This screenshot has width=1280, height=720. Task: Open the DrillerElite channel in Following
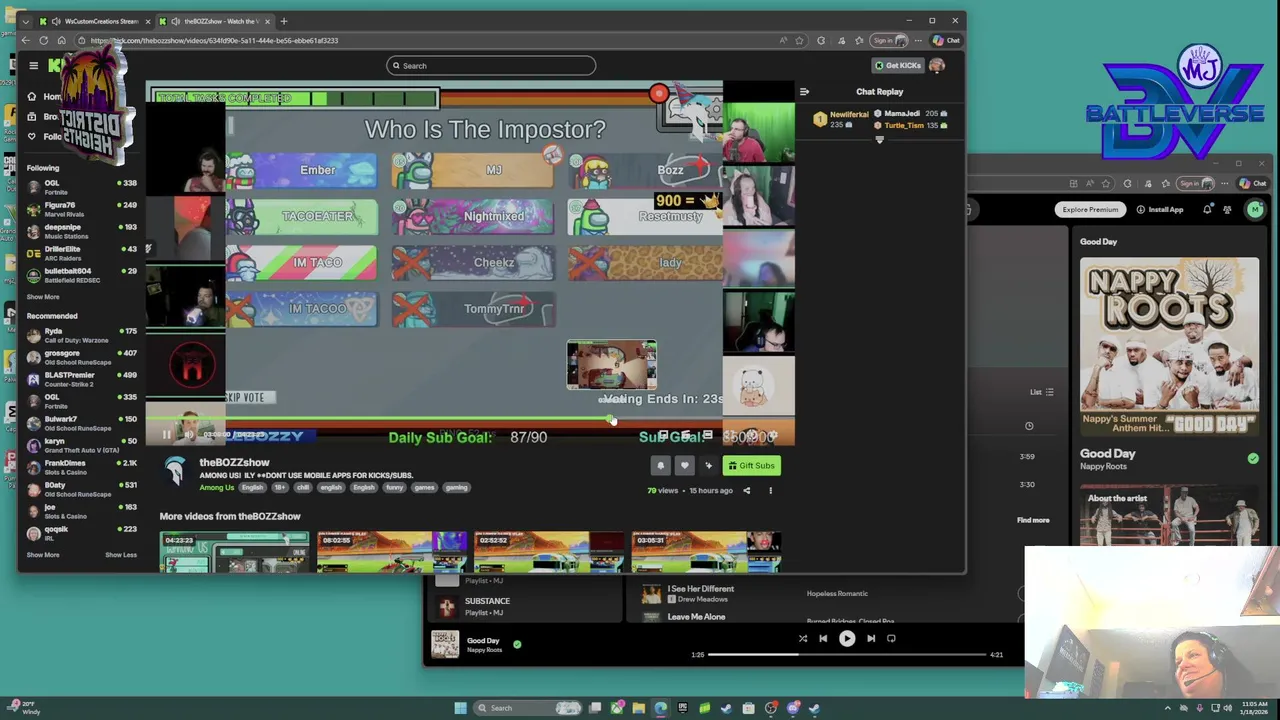[82, 252]
